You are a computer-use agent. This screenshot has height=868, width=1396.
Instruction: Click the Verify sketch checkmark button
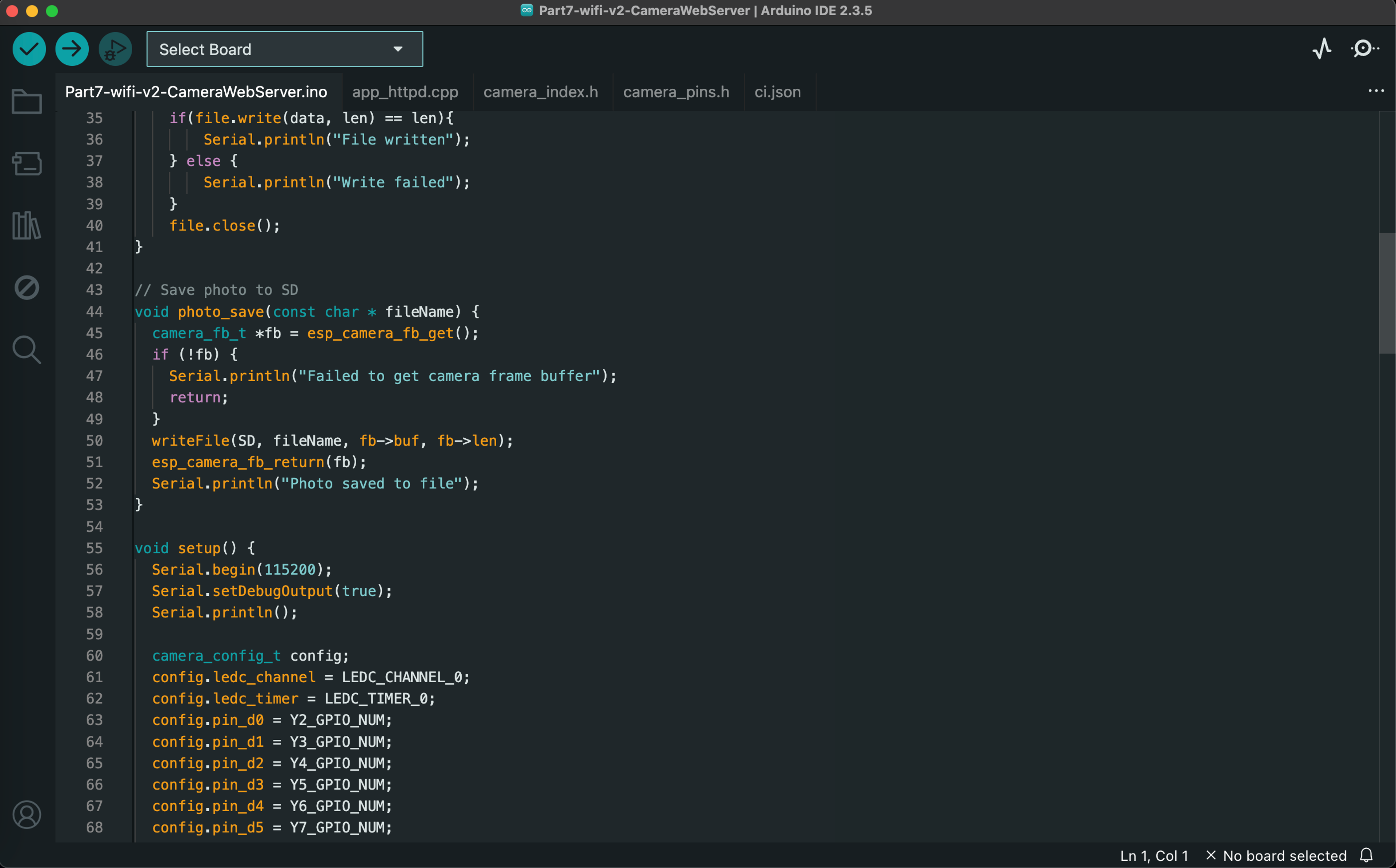29,49
